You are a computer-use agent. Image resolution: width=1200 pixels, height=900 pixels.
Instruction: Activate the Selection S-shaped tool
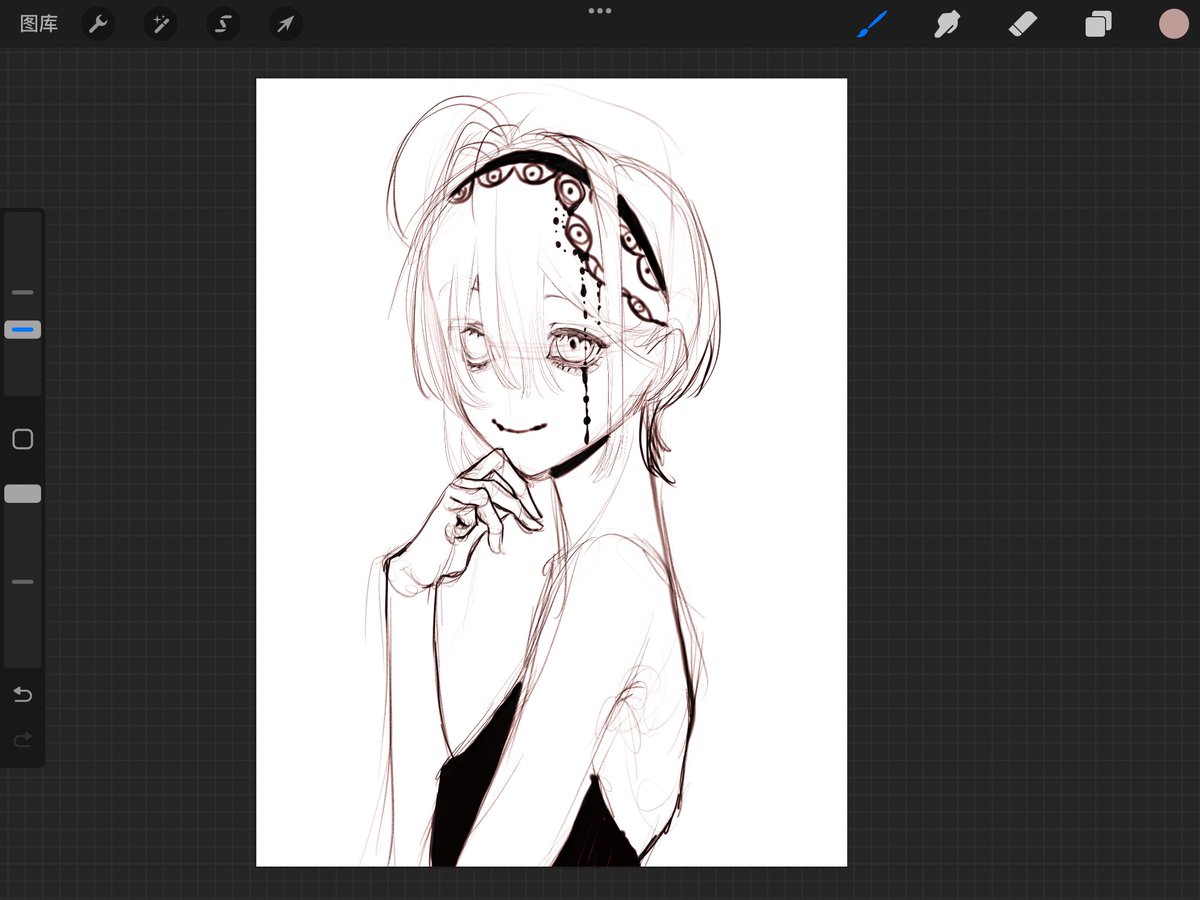[x=223, y=24]
